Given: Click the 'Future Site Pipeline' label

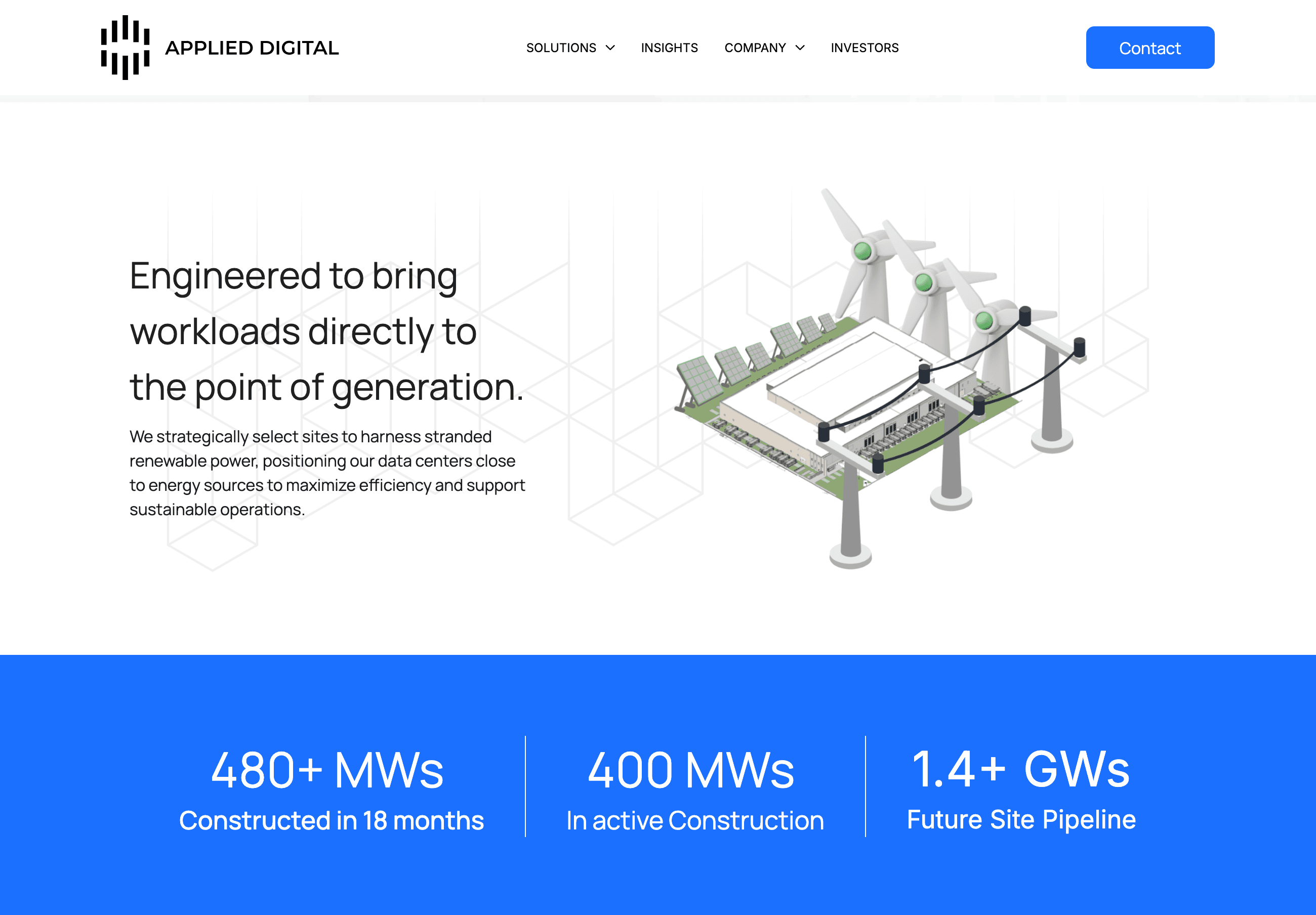Looking at the screenshot, I should pos(1021,819).
